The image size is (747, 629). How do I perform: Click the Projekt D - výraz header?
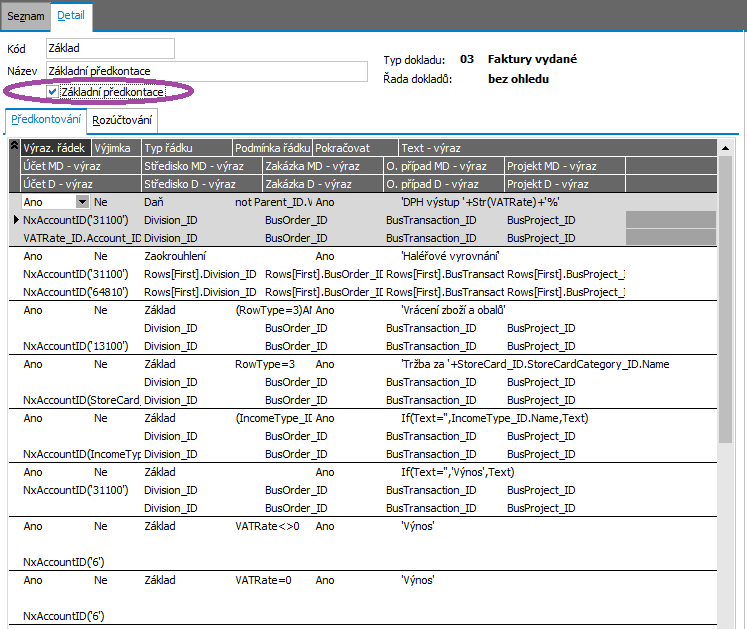click(564, 184)
